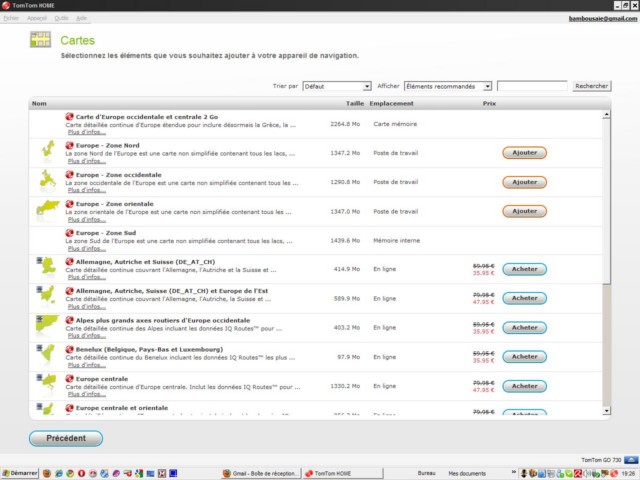Click the TomTom icon beside Europe centrale title
This screenshot has width=640, height=480.
69,379
